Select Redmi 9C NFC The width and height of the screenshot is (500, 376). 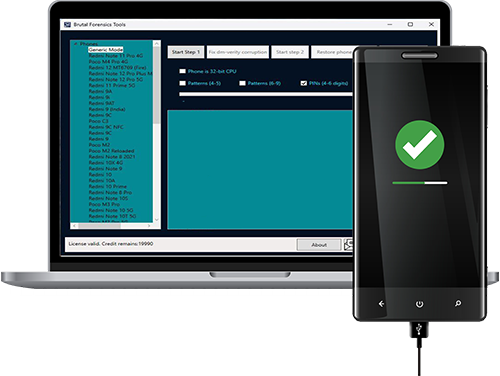pyautogui.click(x=106, y=127)
